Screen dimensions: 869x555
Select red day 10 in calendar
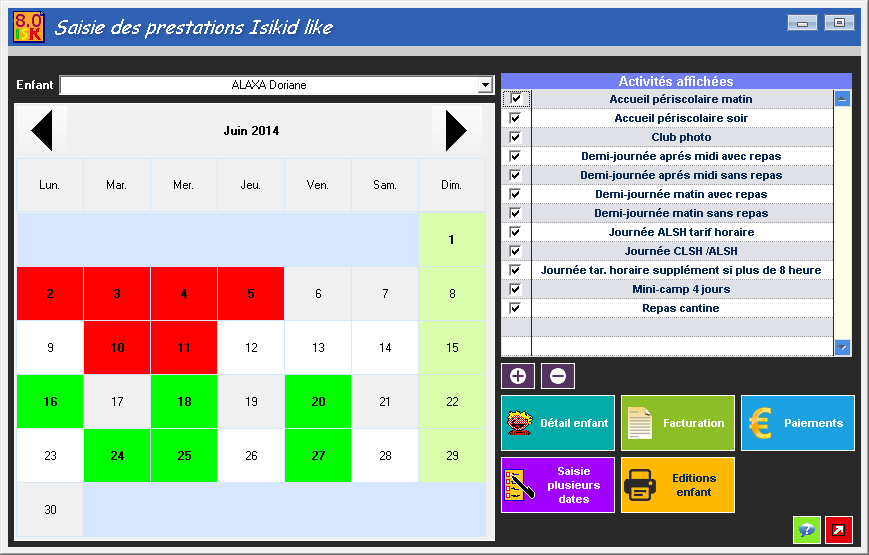click(x=117, y=348)
